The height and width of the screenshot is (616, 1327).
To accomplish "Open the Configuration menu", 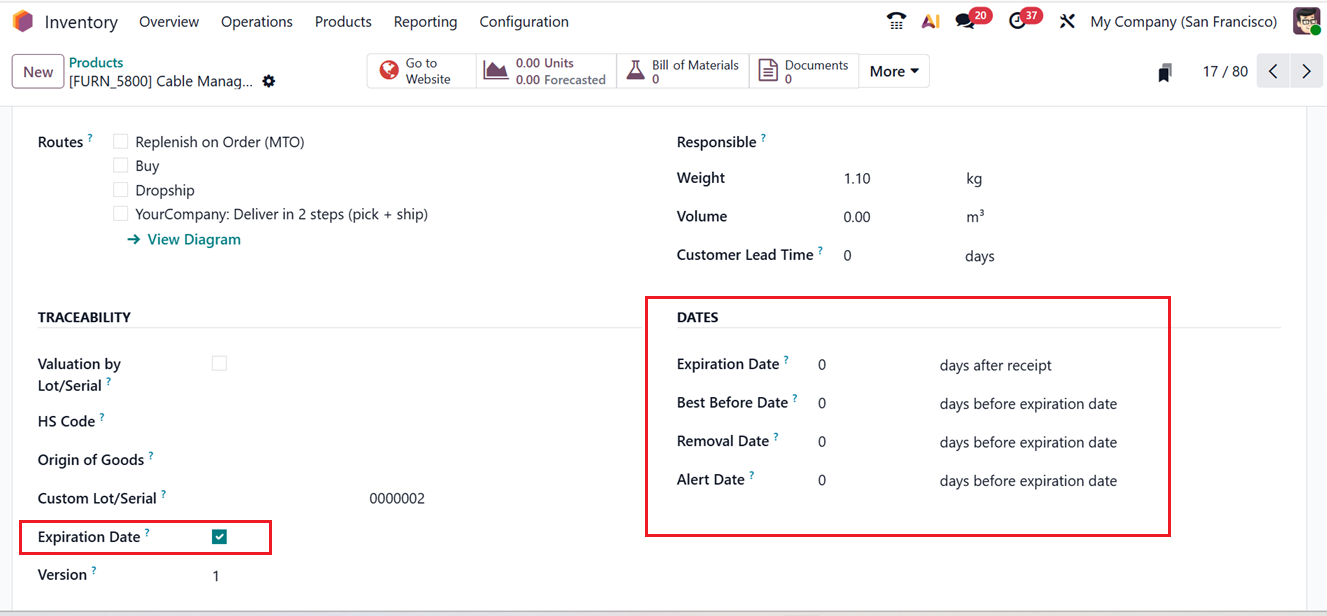I will coord(524,21).
